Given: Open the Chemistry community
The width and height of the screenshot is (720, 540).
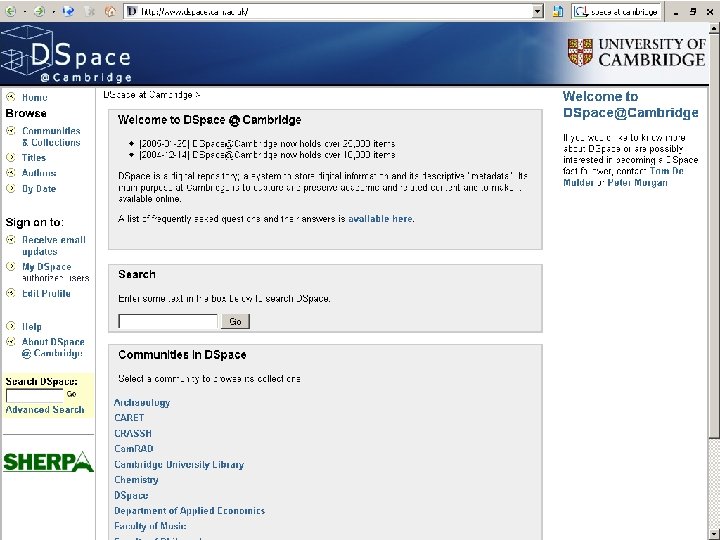Looking at the screenshot, I should (136, 480).
